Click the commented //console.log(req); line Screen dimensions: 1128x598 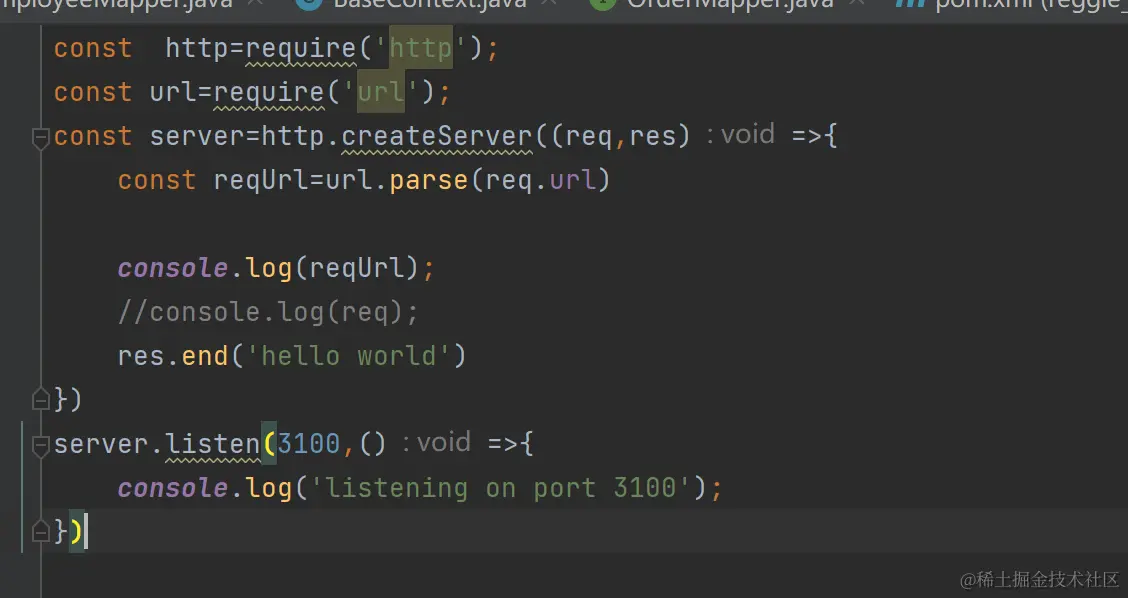[x=268, y=312]
